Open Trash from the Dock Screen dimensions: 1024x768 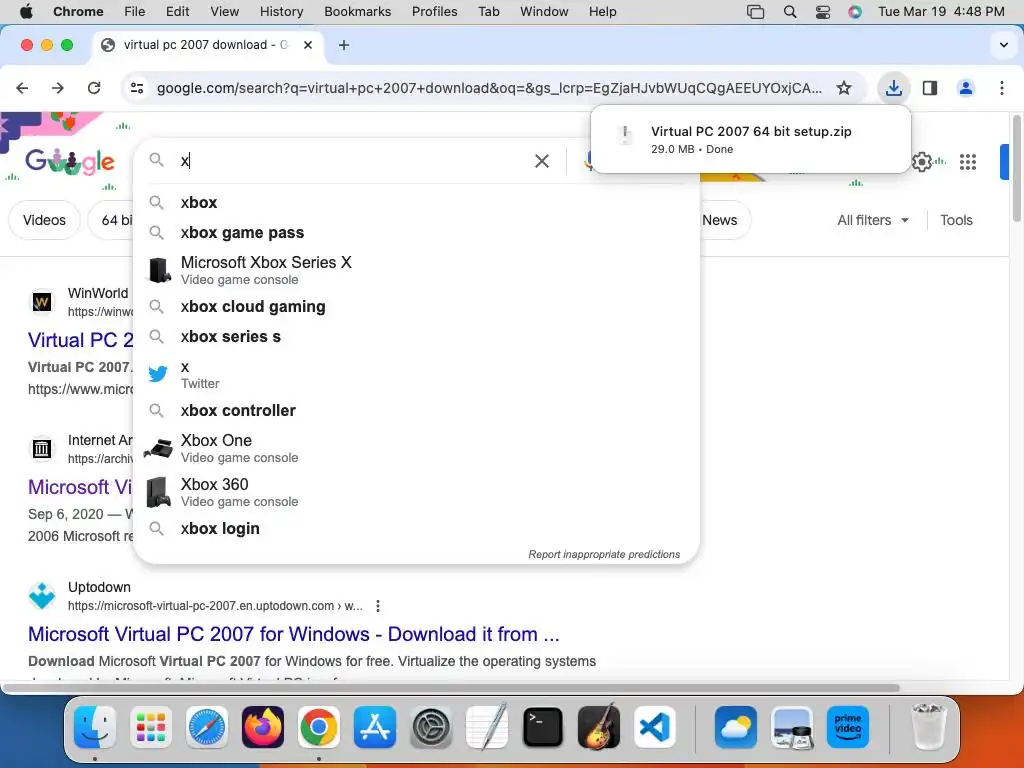click(x=928, y=726)
